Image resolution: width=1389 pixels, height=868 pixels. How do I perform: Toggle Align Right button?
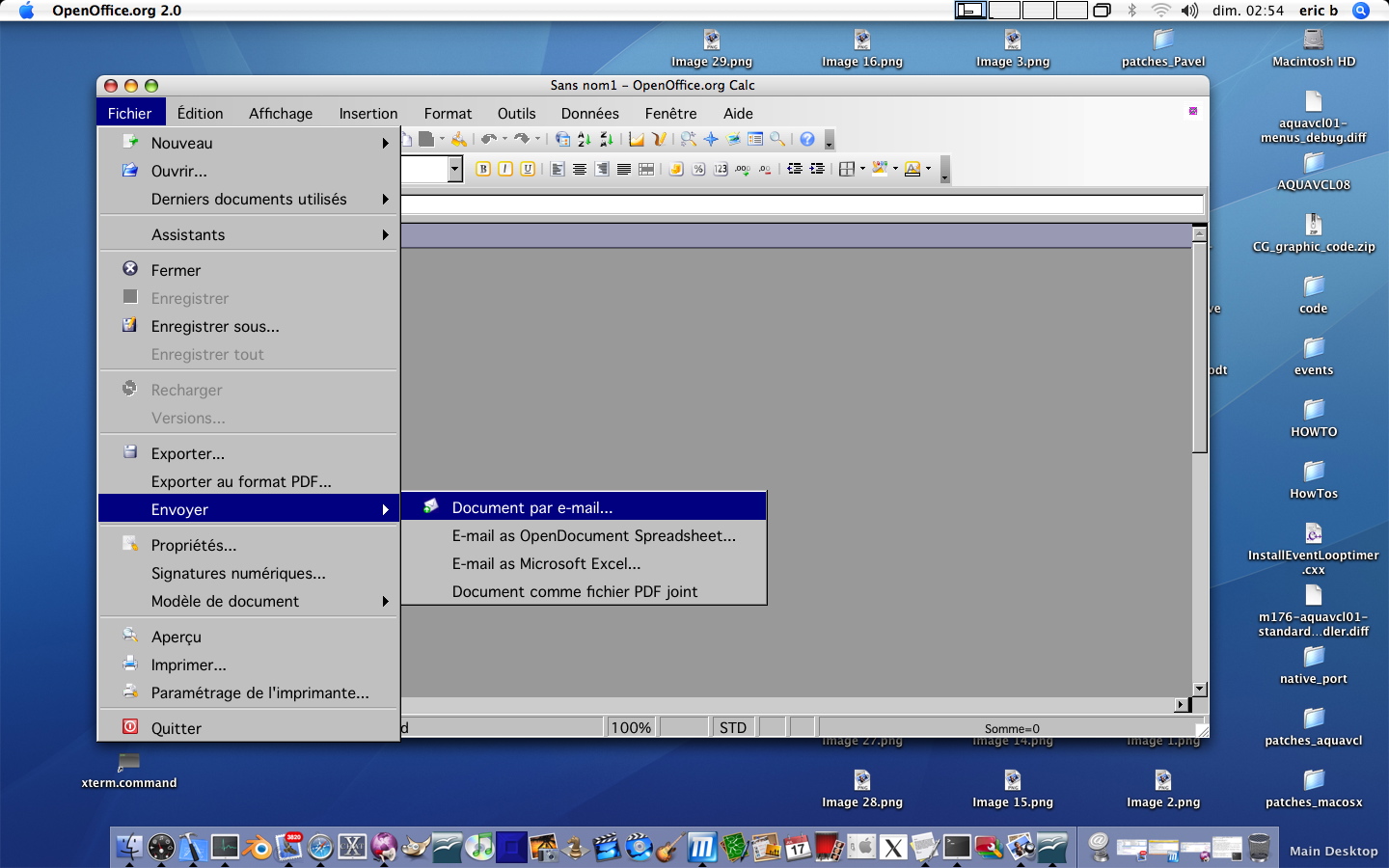[x=602, y=169]
